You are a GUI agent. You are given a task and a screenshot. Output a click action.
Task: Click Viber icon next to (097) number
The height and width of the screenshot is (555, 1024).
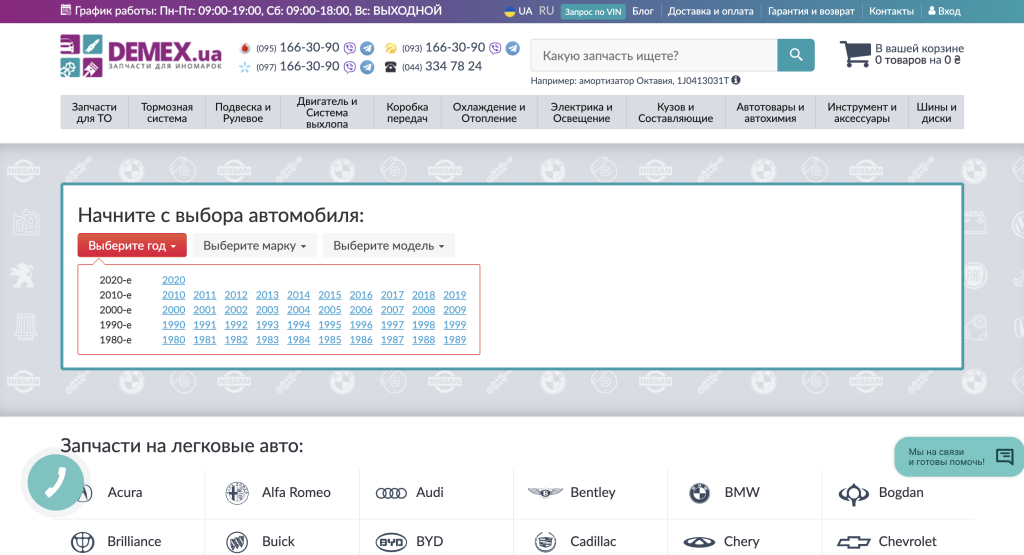coord(350,67)
